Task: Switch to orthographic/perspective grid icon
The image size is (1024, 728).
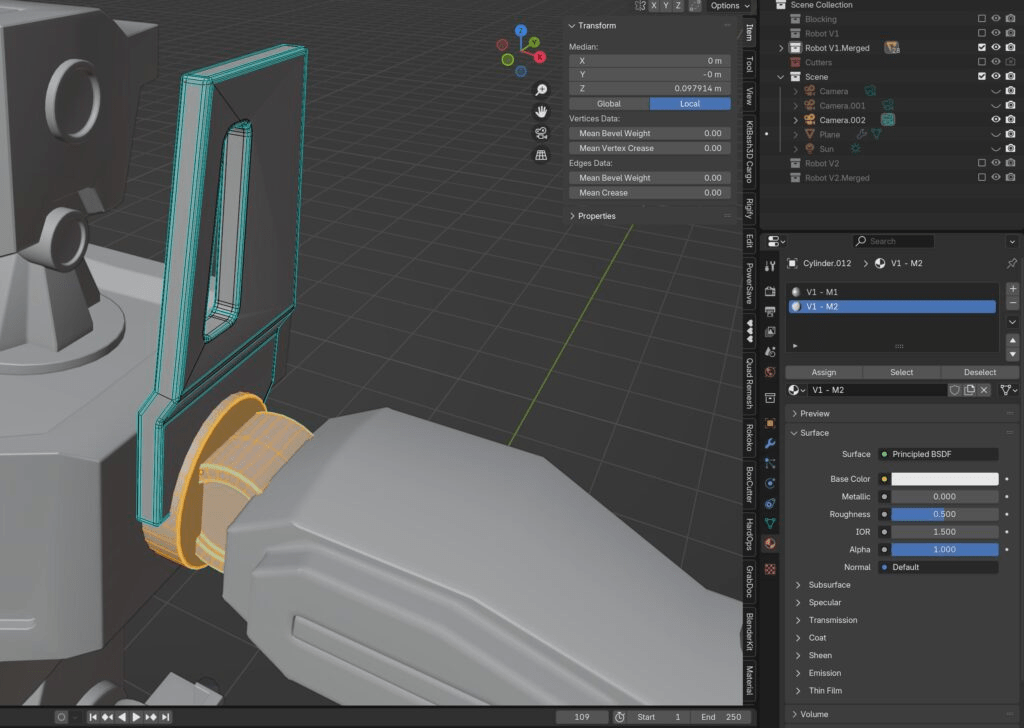Action: pyautogui.click(x=541, y=155)
